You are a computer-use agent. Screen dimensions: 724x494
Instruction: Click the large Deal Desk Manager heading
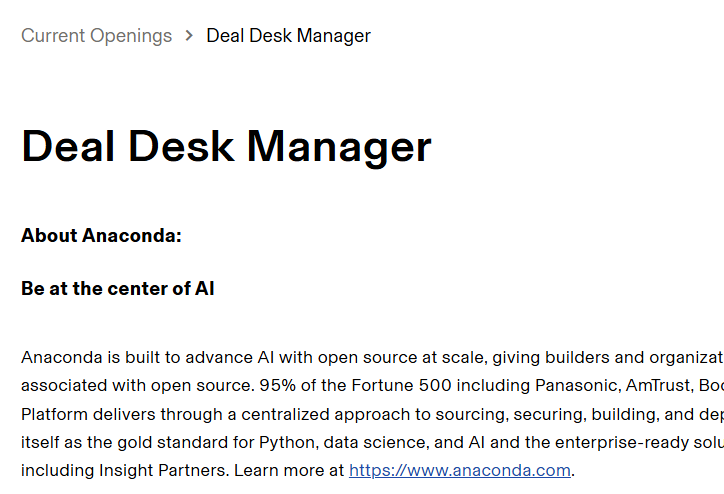click(x=226, y=146)
